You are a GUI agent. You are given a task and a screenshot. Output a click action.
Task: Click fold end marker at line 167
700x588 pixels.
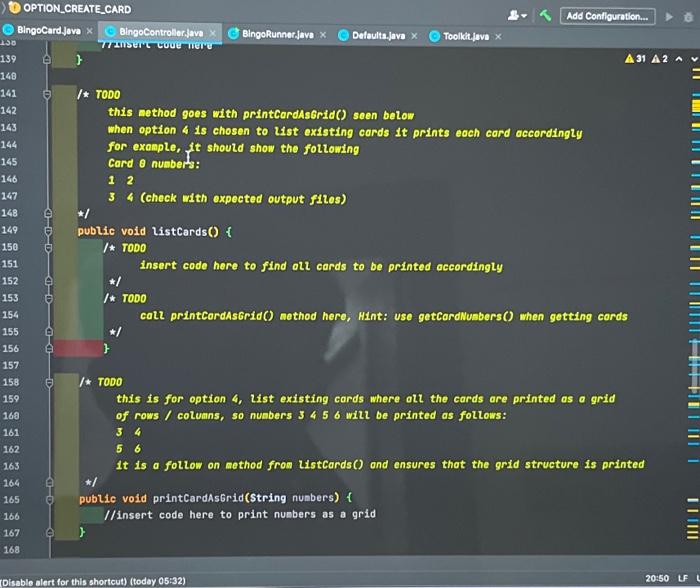tap(50, 532)
